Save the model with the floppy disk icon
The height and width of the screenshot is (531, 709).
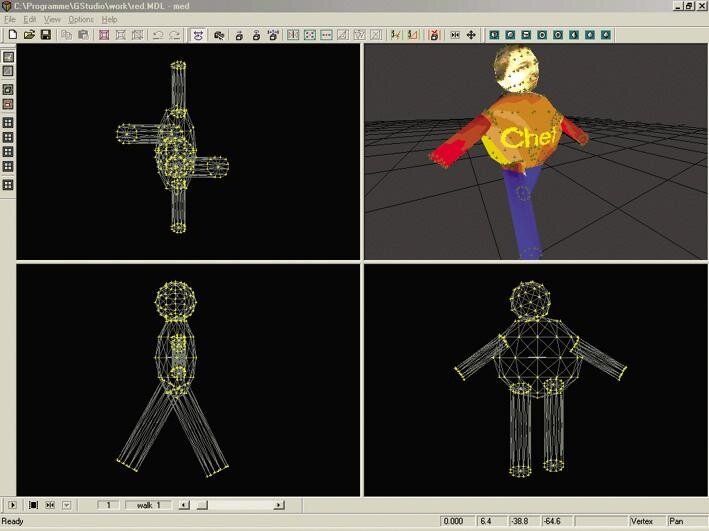click(x=45, y=35)
